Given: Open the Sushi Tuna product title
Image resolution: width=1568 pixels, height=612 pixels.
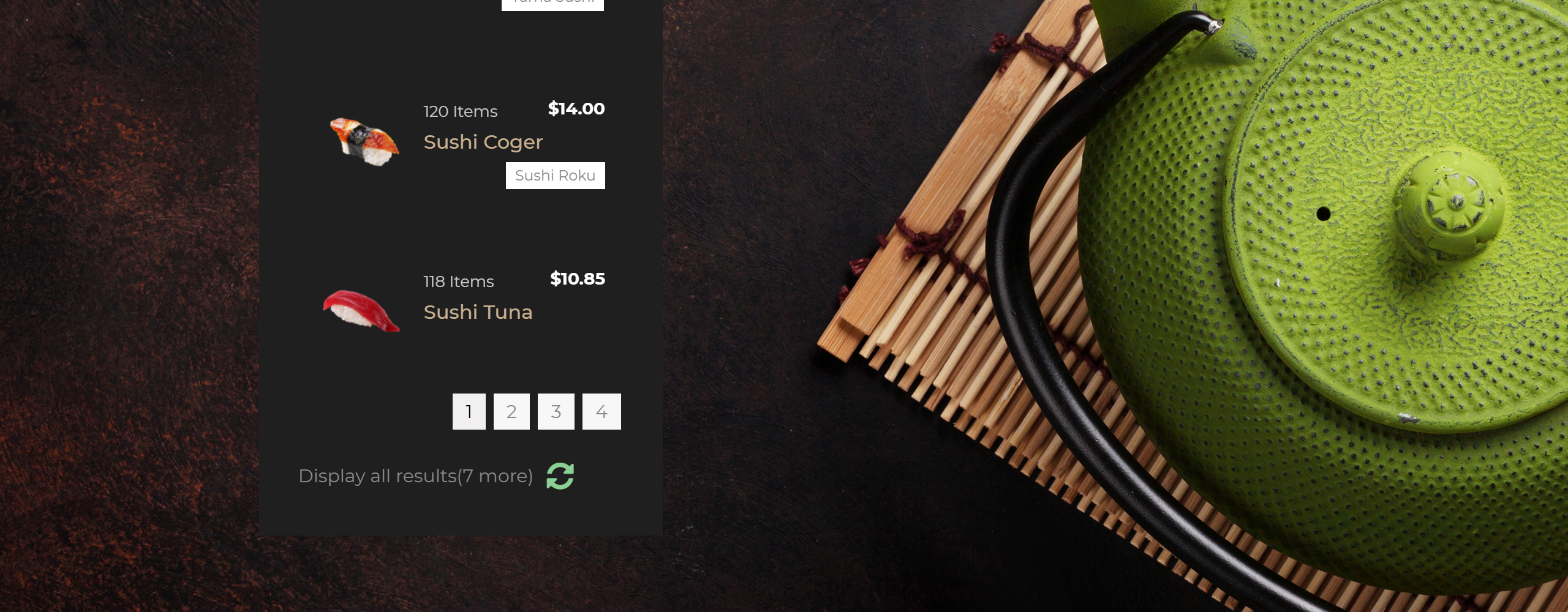Looking at the screenshot, I should (478, 312).
